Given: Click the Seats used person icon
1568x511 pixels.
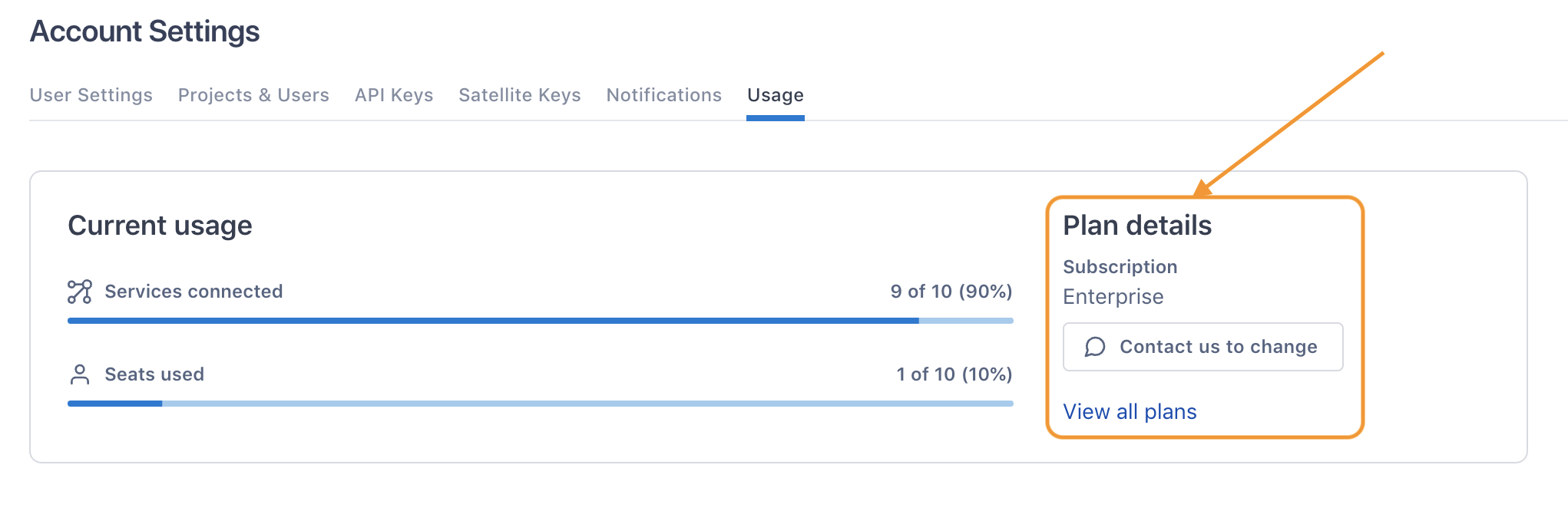Looking at the screenshot, I should pos(80,374).
